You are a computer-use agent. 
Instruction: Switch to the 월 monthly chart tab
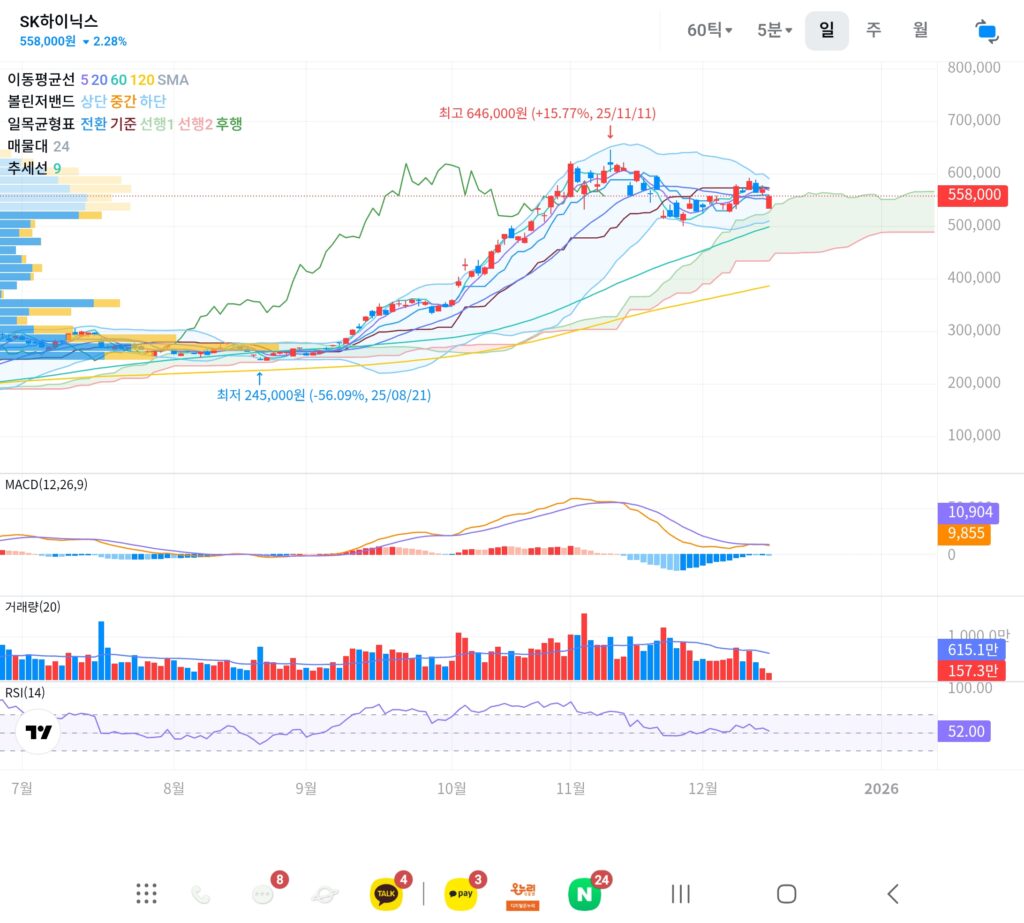(920, 30)
